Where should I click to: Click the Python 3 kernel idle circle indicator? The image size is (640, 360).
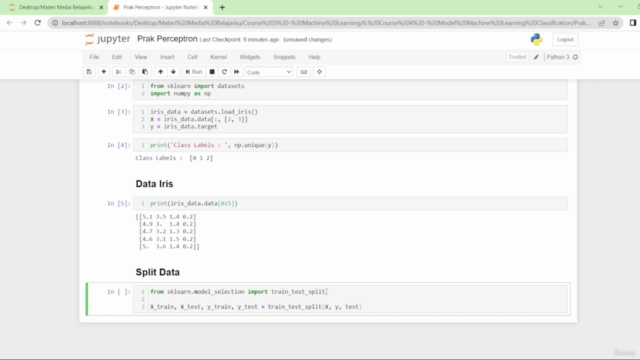(576, 57)
